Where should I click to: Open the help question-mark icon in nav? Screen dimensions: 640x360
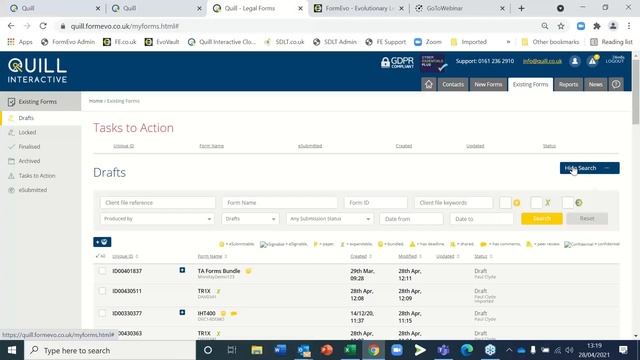click(x=616, y=84)
